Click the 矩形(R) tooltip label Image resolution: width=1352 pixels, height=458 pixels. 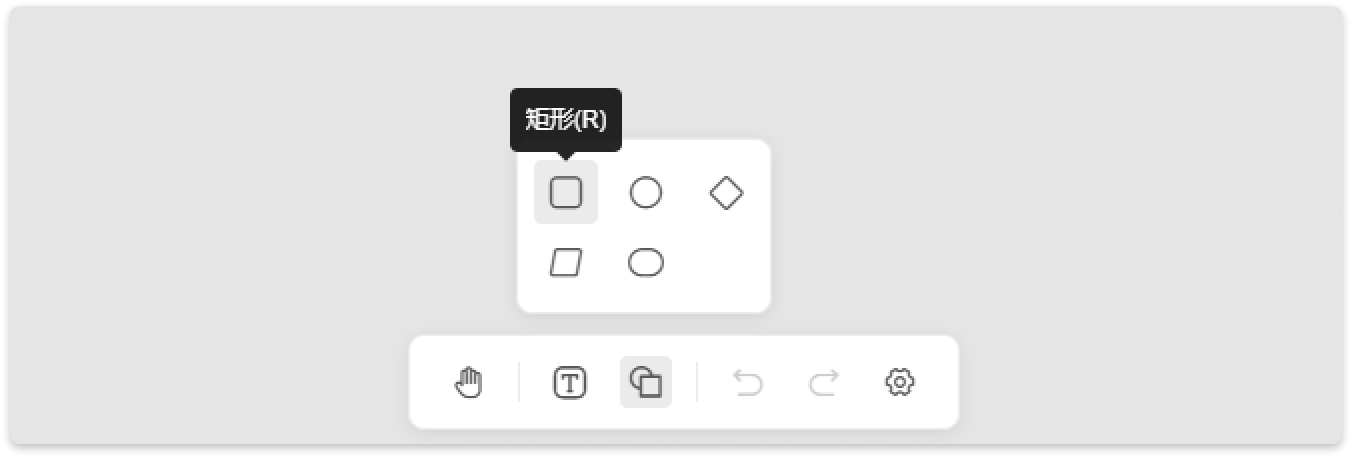click(566, 120)
